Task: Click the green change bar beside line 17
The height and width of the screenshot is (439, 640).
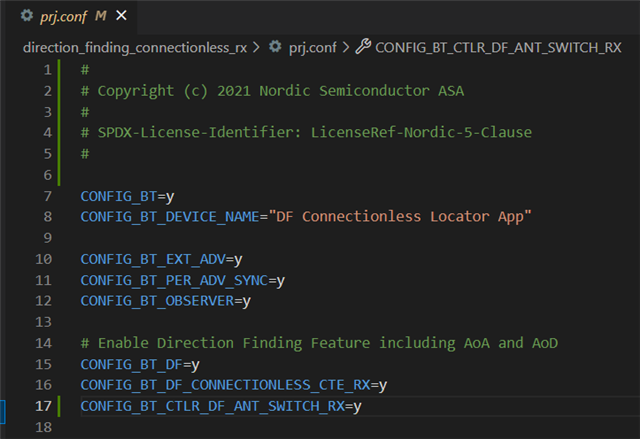Action: click(59, 406)
